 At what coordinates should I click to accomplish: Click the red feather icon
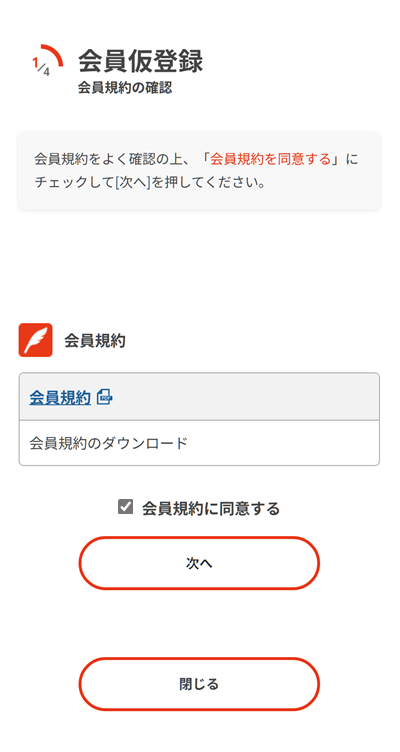tap(35, 340)
